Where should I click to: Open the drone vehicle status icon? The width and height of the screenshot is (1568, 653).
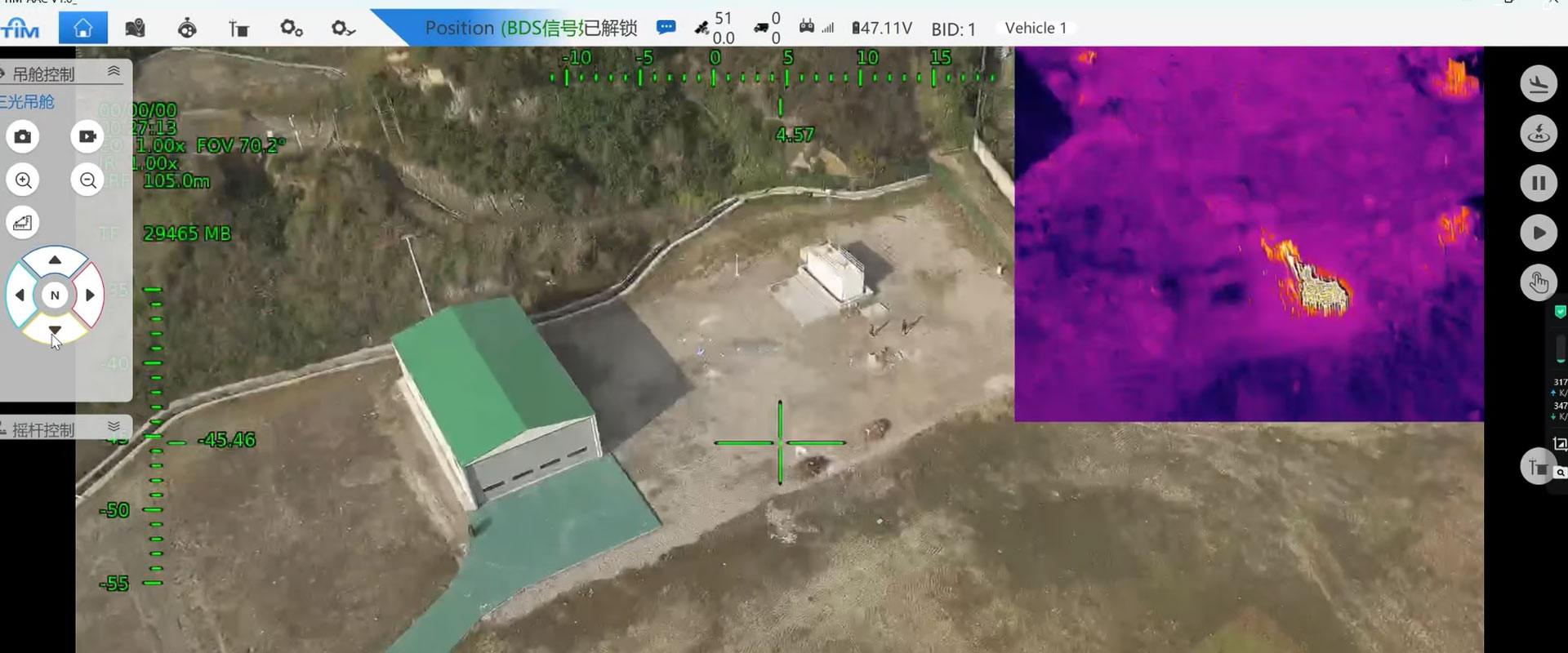tap(187, 29)
